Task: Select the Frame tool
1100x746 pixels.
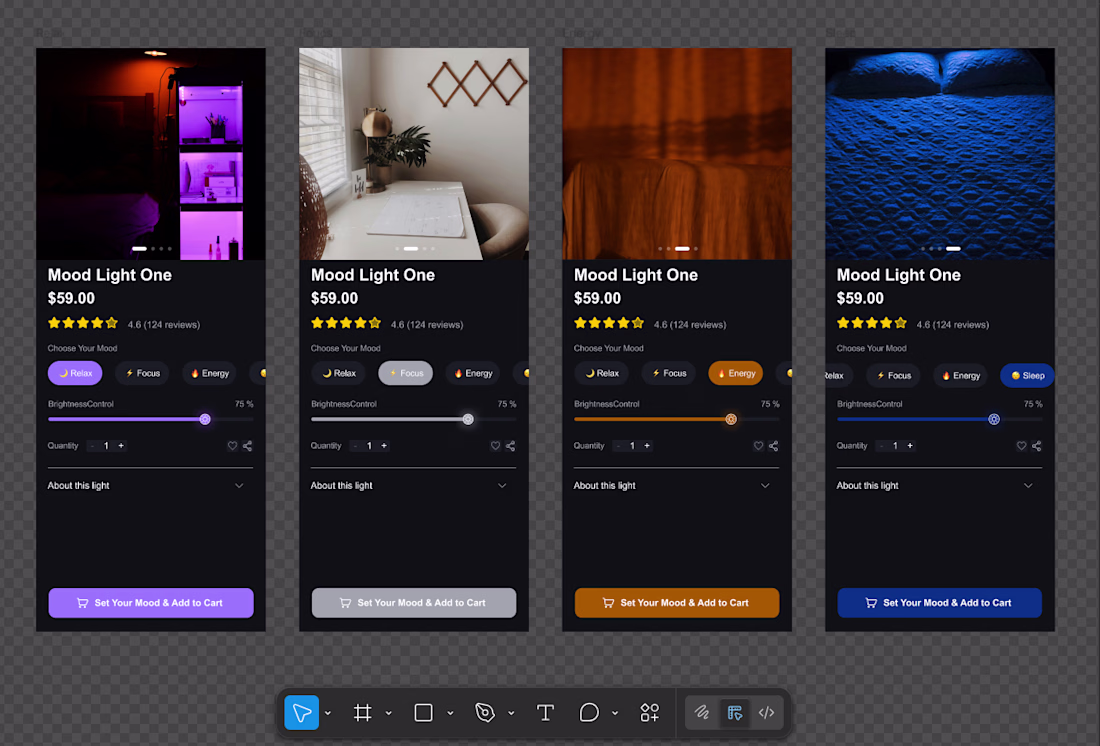Action: pyautogui.click(x=362, y=712)
